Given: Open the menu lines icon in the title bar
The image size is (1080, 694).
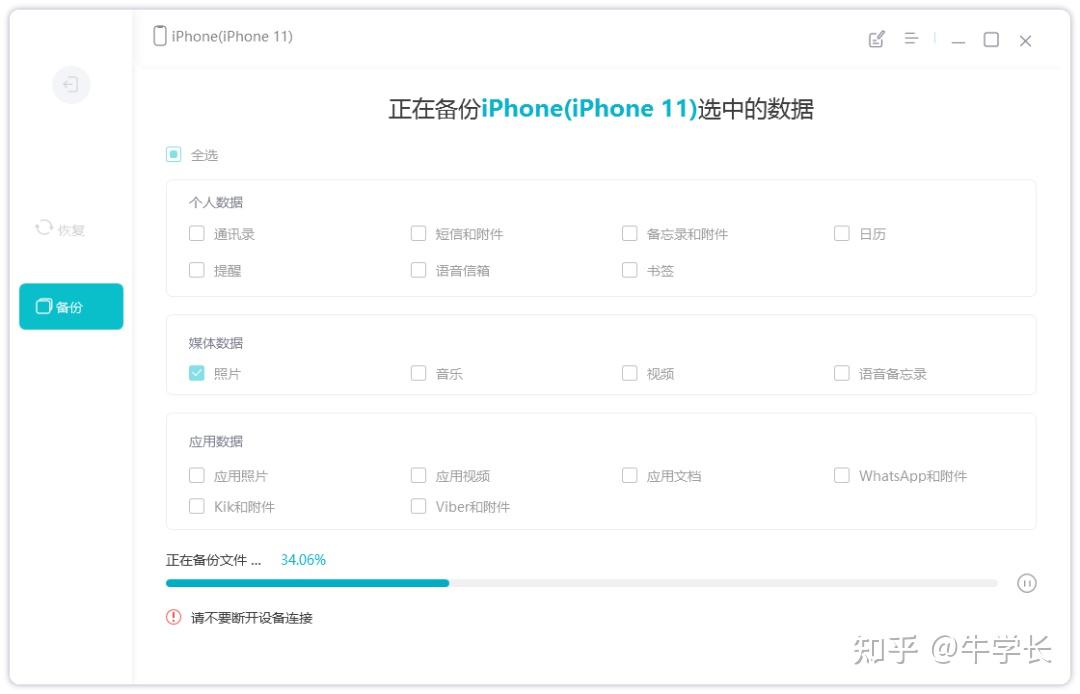Looking at the screenshot, I should (x=911, y=39).
